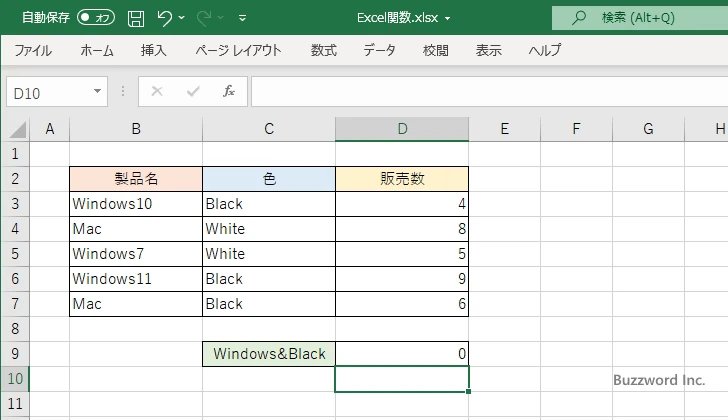Select column D header
Screen dimensions: 728x420
click(402, 129)
